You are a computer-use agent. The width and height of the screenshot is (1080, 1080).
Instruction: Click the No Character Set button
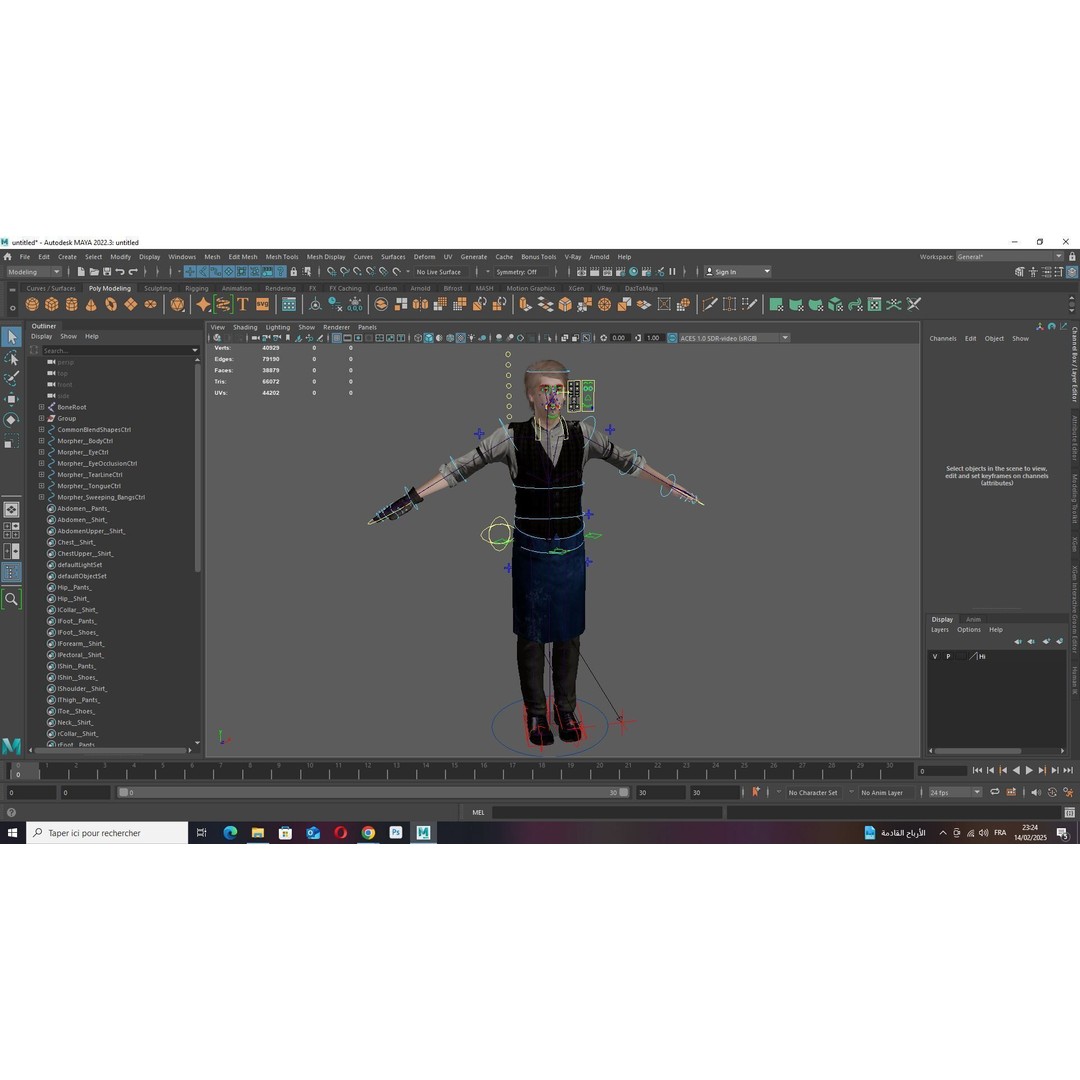click(813, 793)
